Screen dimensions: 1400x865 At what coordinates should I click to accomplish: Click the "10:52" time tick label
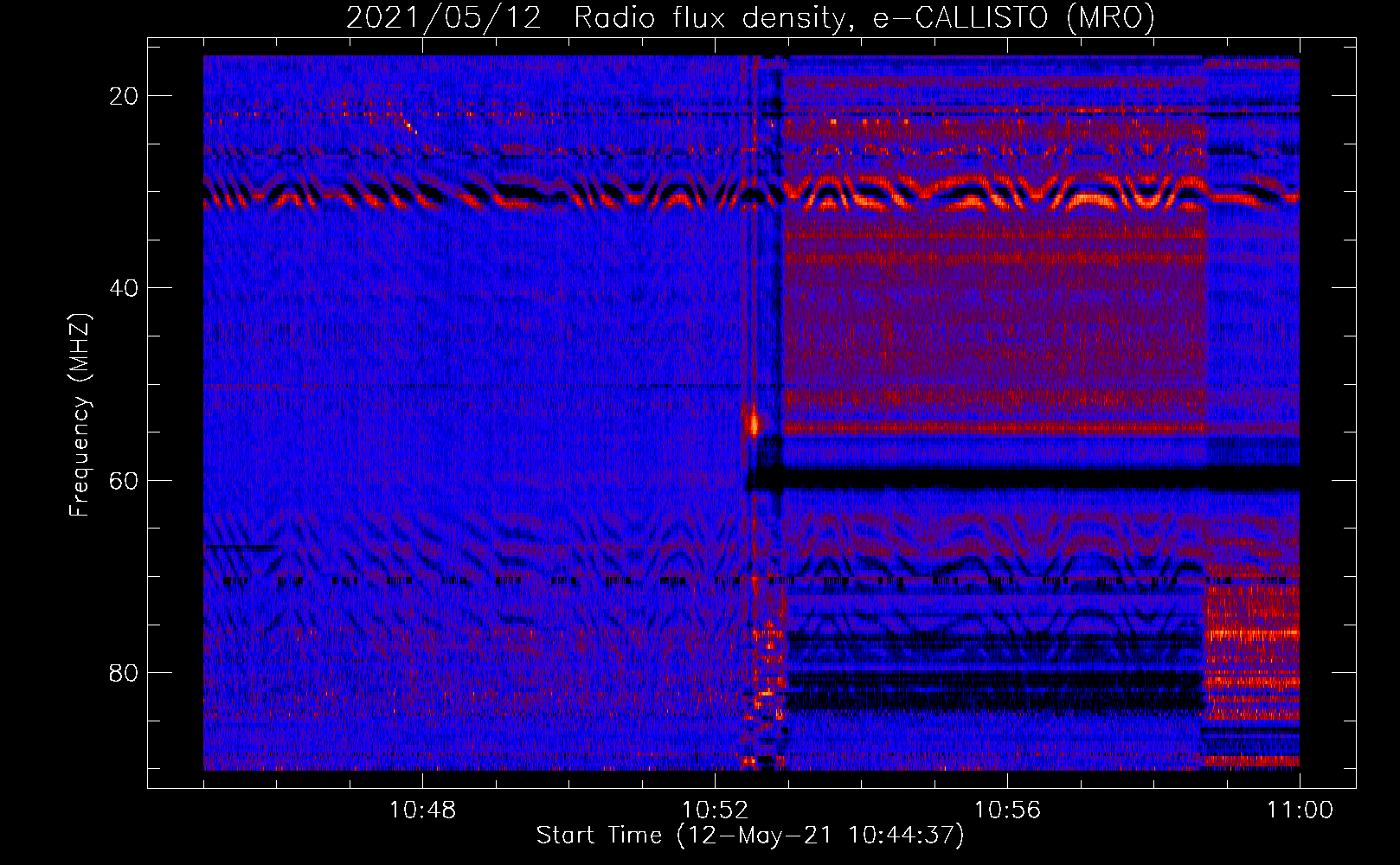click(715, 811)
